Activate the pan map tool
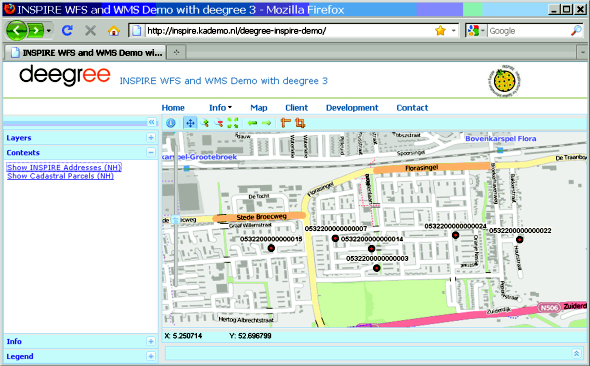Viewport: 590px width, 366px height. tap(190, 123)
